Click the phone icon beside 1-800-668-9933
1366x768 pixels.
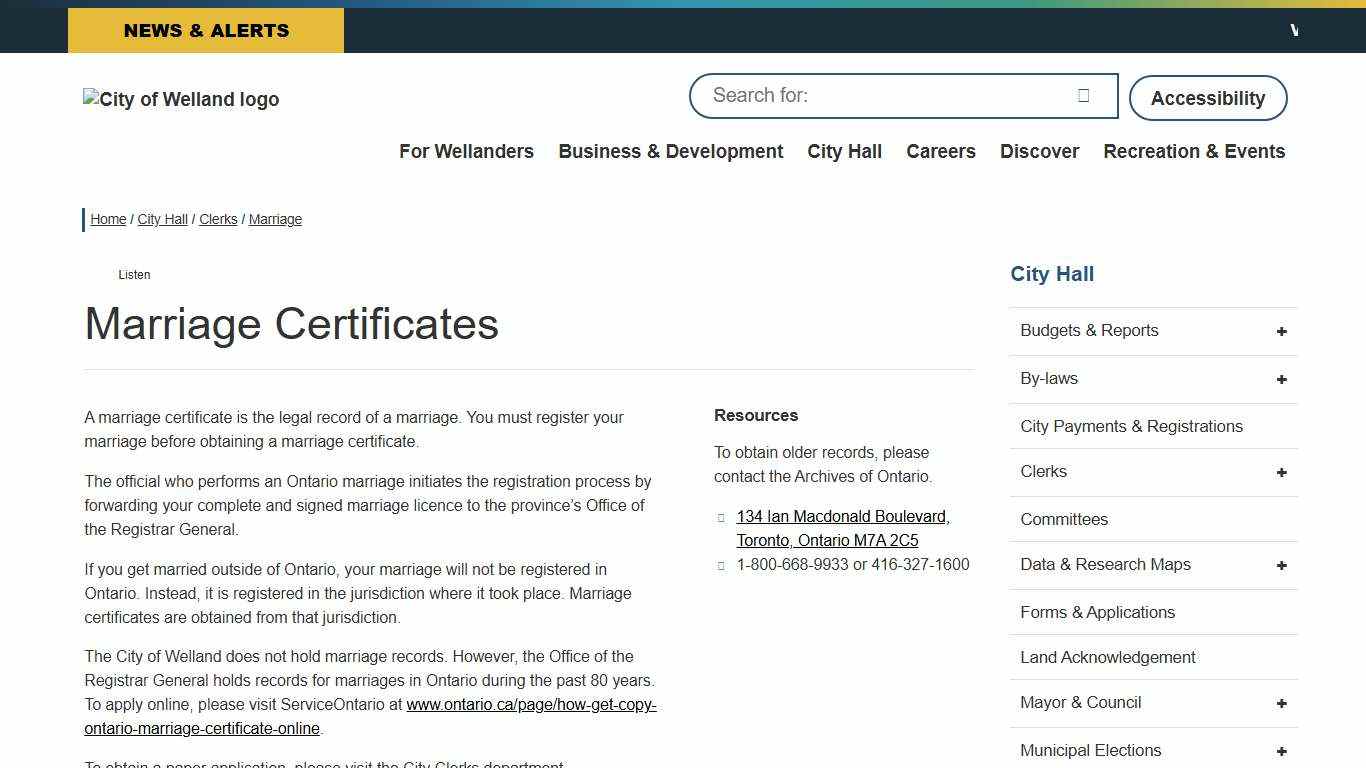click(721, 565)
